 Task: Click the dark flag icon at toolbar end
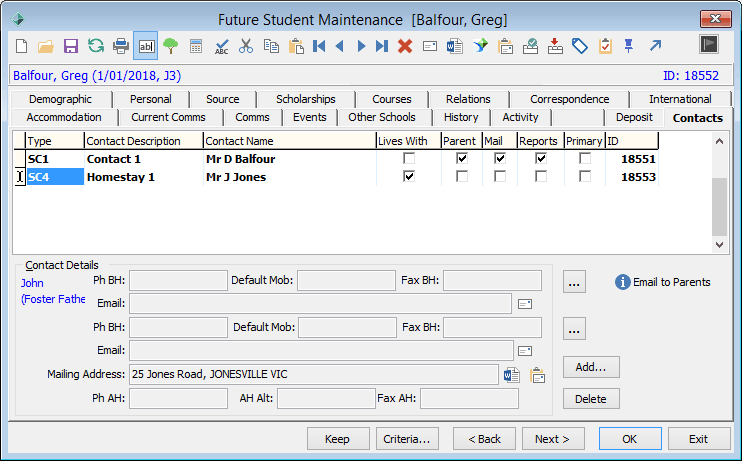[x=709, y=44]
